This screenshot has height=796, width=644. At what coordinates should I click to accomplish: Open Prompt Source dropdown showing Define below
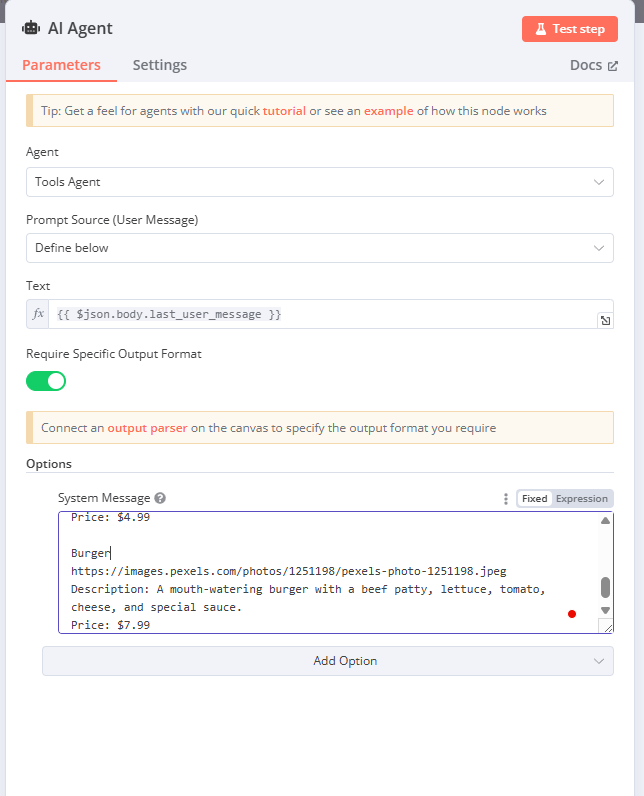[320, 248]
